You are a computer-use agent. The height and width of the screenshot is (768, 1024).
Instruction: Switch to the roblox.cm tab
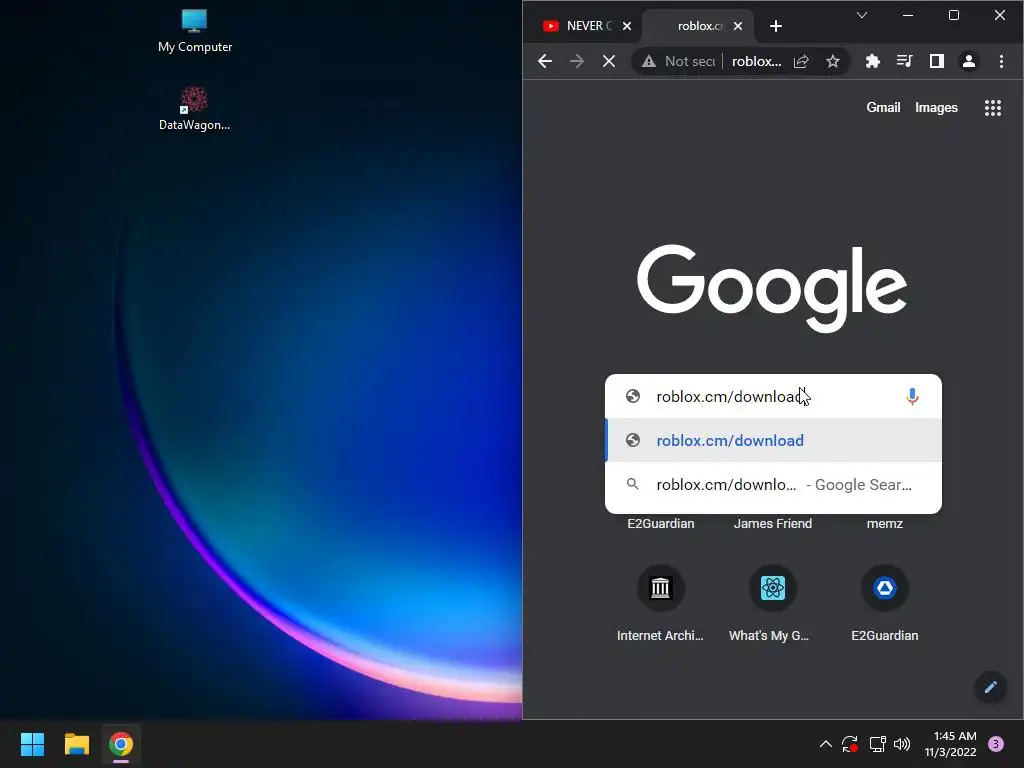[x=699, y=26]
